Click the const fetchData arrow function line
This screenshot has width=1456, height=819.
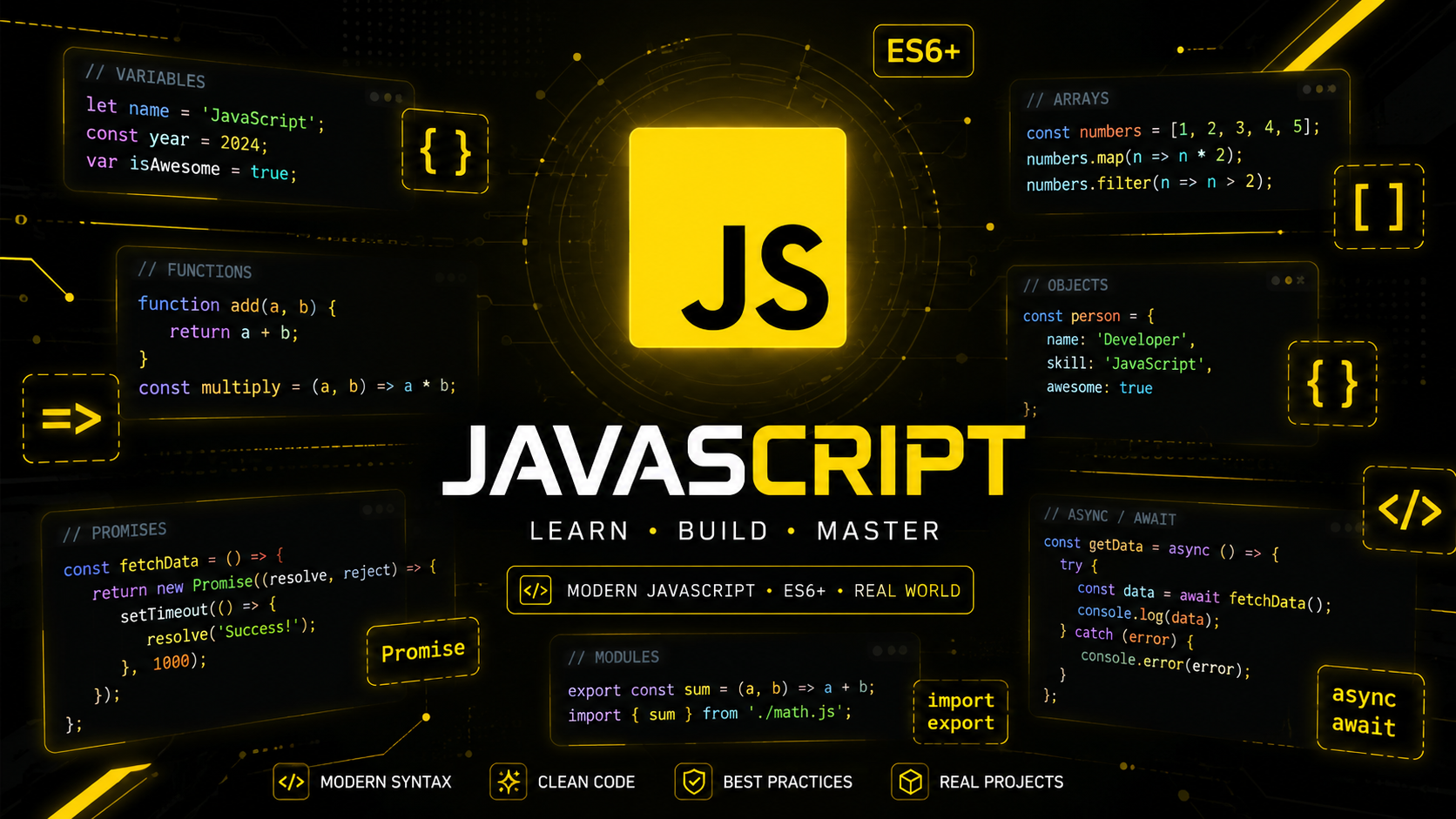173,561
